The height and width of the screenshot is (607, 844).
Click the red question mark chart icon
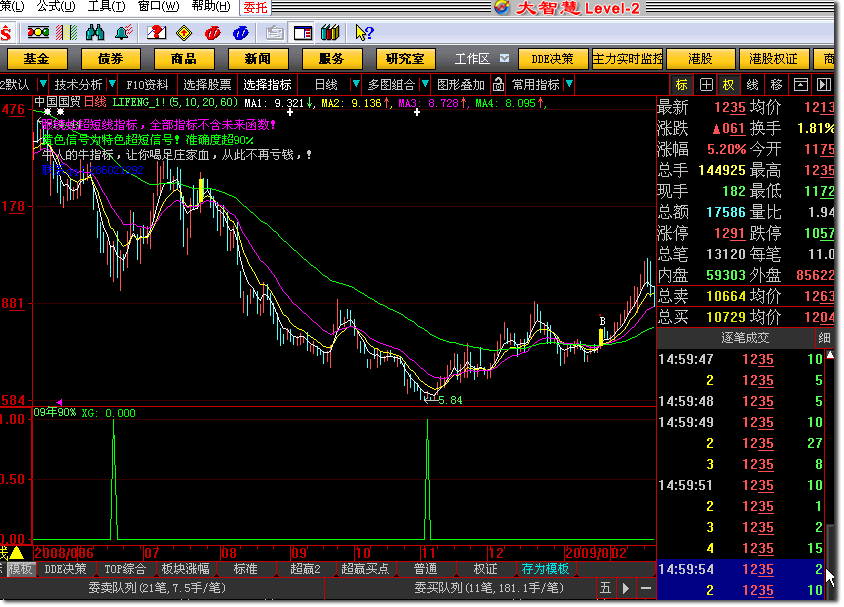click(157, 33)
